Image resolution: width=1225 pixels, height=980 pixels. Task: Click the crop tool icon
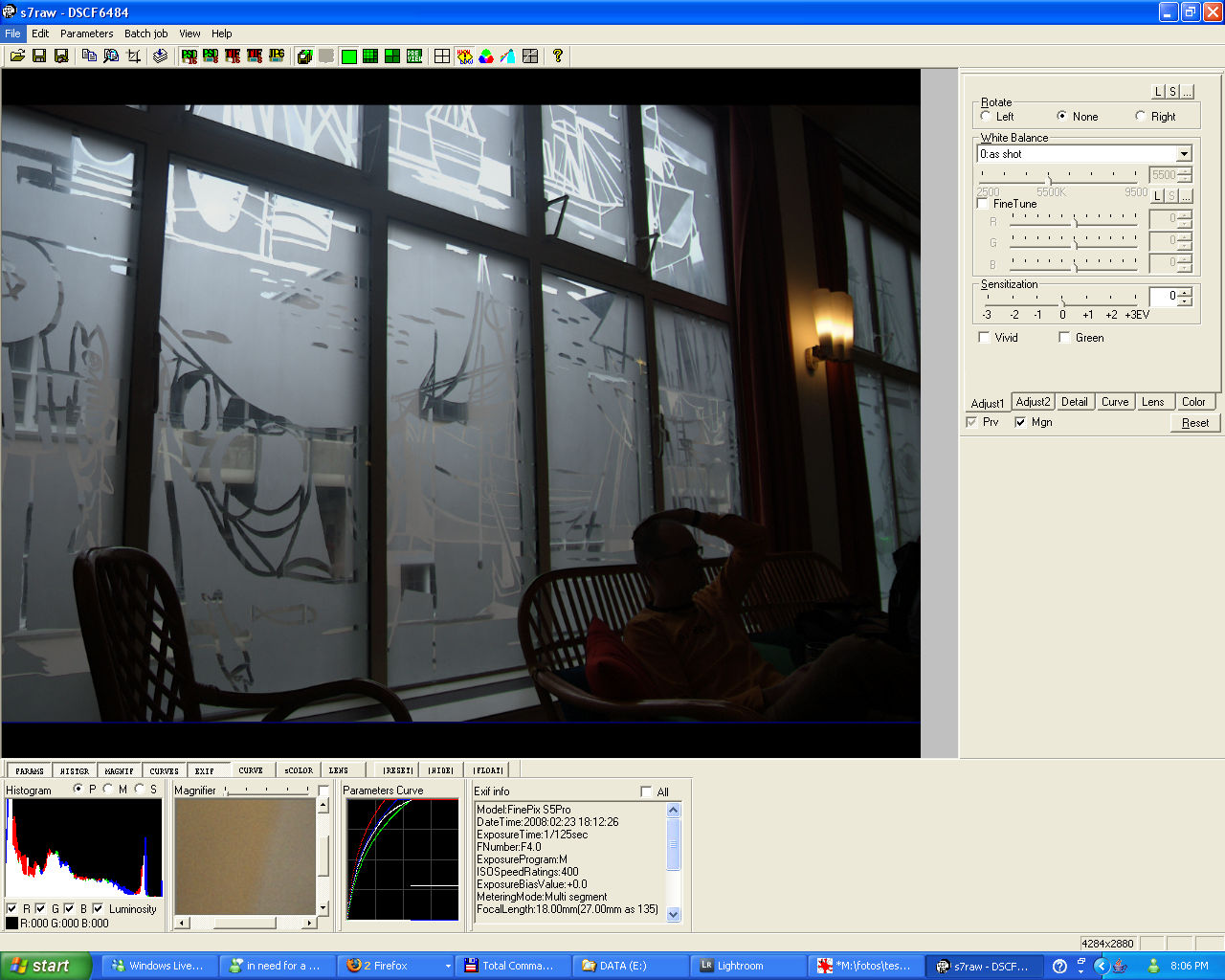(x=134, y=56)
